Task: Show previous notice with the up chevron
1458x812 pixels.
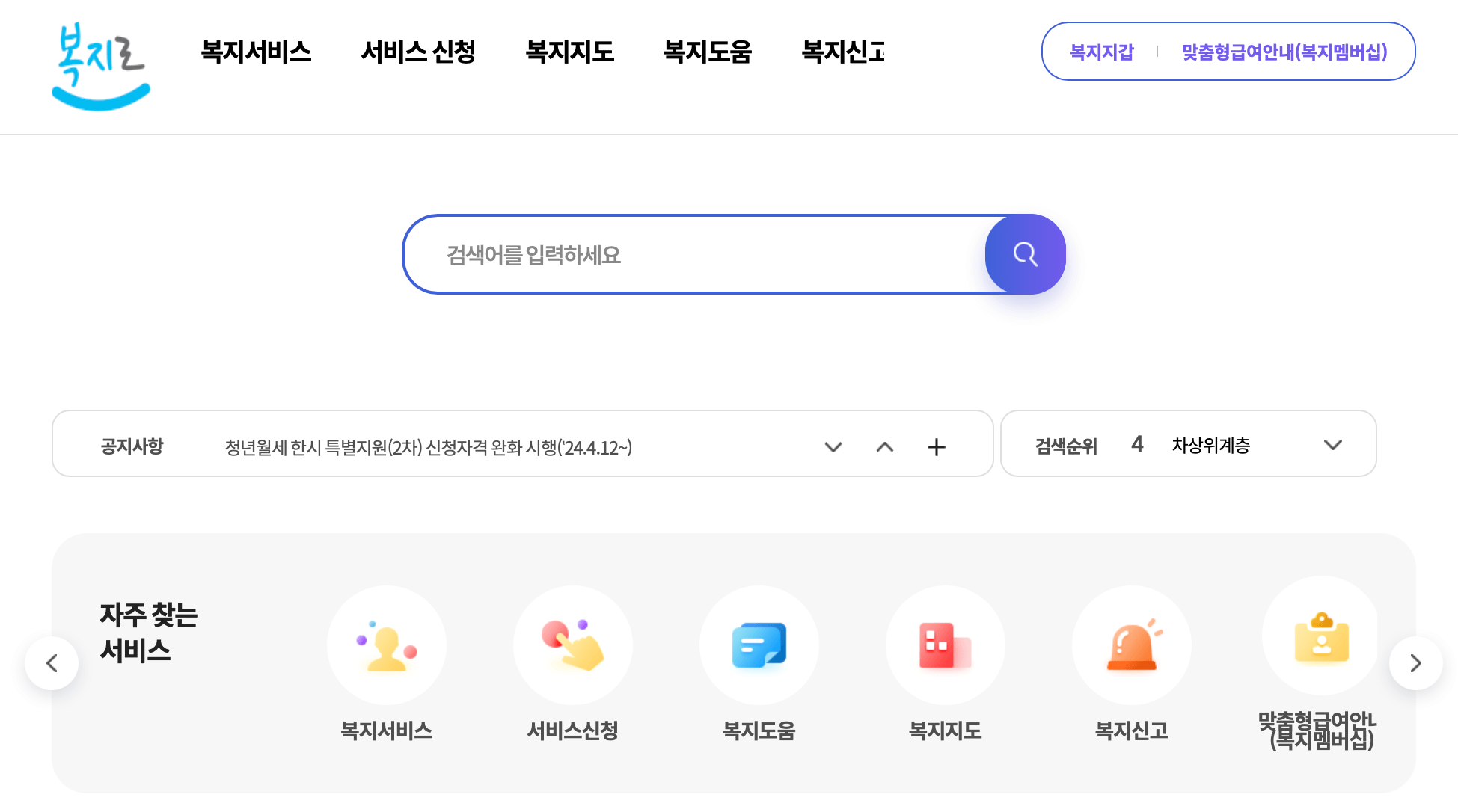Action: (x=885, y=446)
